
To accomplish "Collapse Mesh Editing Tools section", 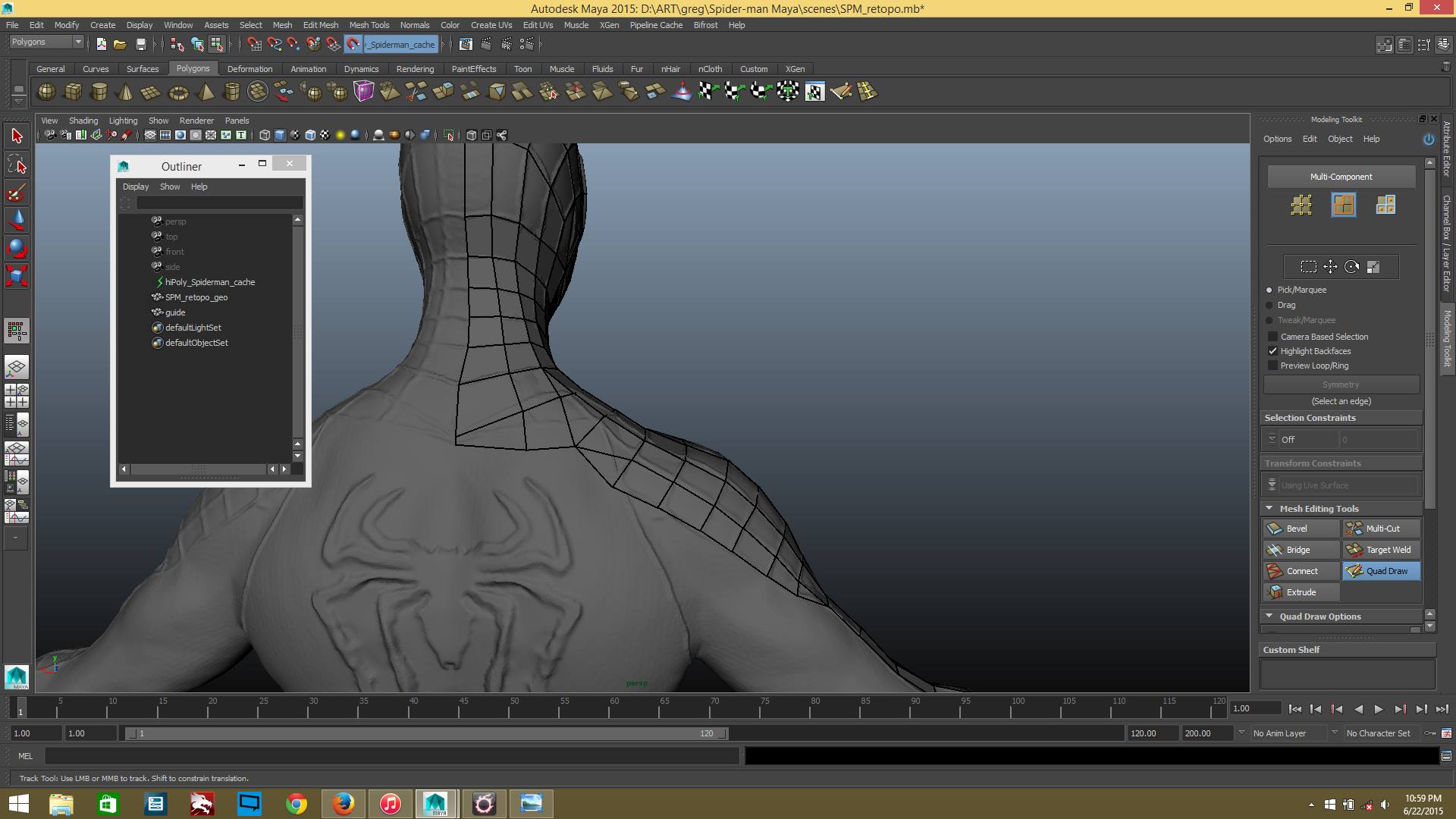I will point(1269,509).
